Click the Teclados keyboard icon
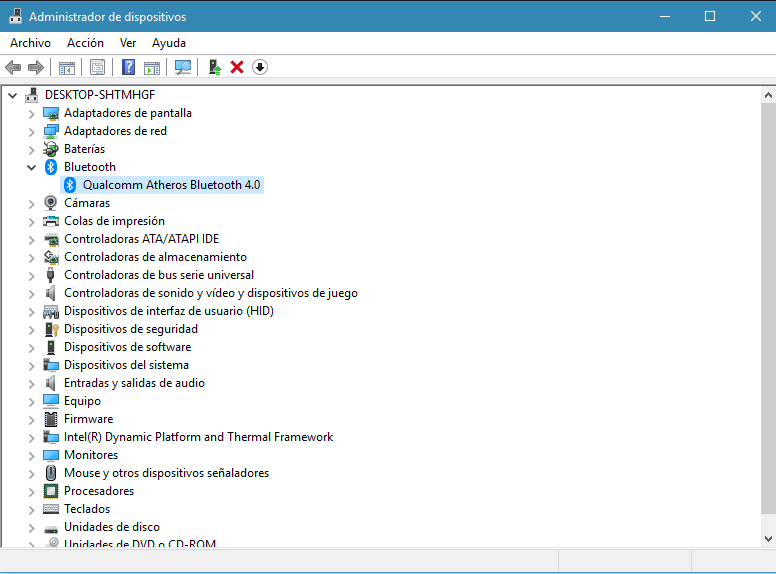This screenshot has height=574, width=776. (x=50, y=509)
